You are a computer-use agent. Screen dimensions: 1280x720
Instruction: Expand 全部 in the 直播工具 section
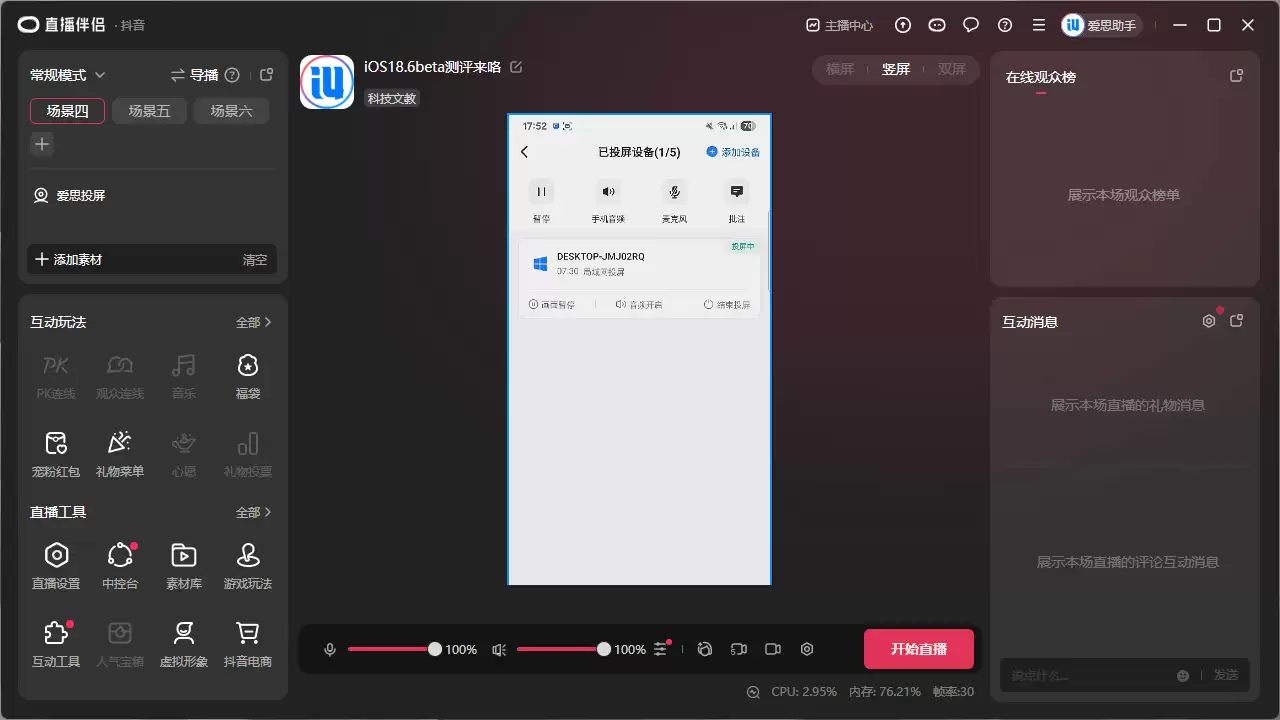252,512
